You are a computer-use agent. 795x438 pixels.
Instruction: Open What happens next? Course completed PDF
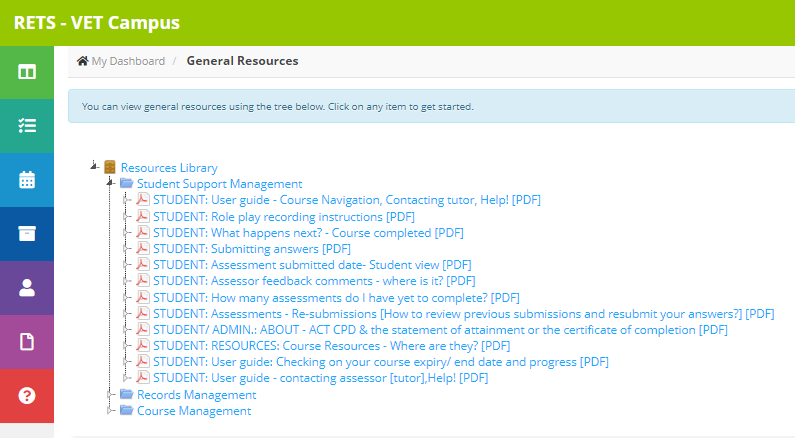(x=308, y=233)
